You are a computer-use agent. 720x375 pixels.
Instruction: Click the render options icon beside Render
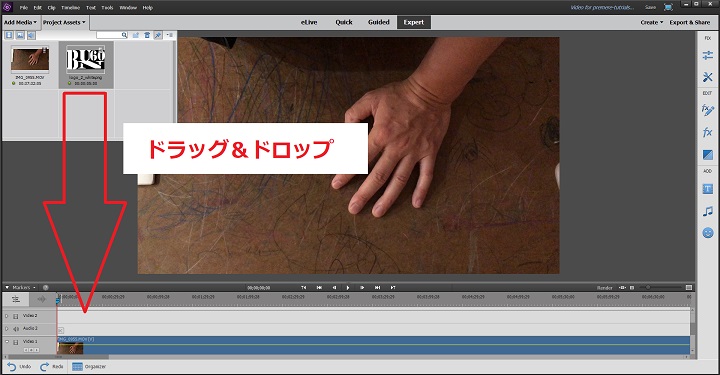622,287
